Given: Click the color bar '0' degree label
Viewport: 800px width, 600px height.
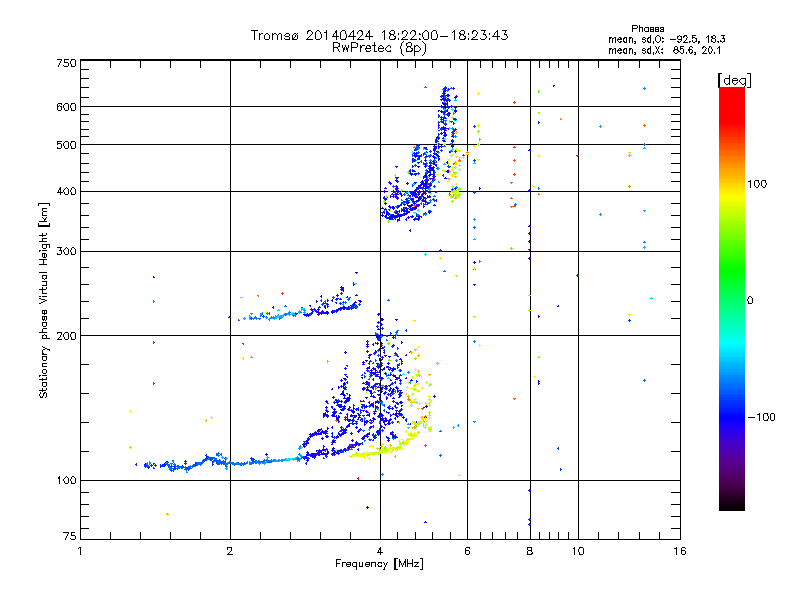Looking at the screenshot, I should (x=750, y=300).
